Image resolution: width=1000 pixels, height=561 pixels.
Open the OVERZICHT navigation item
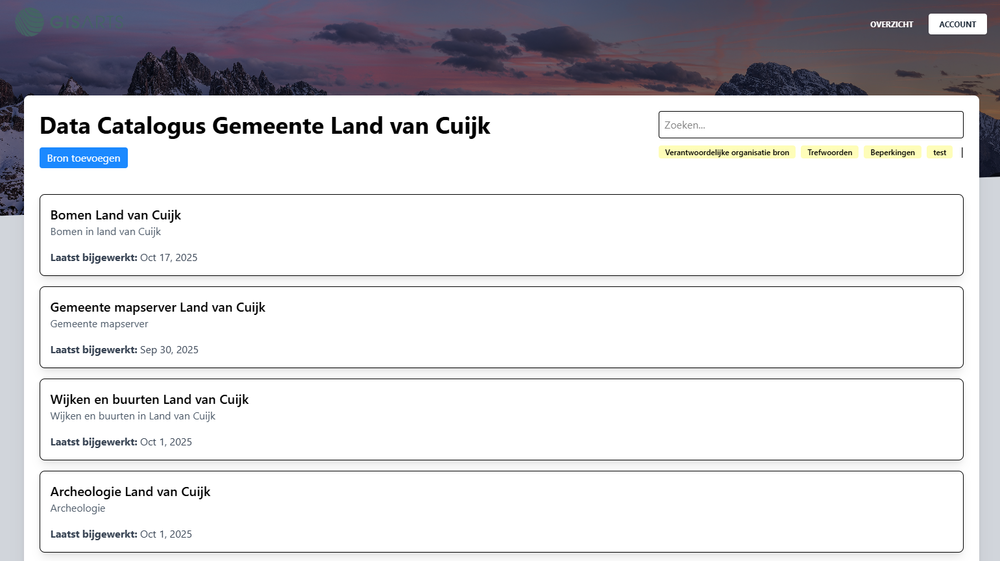(891, 24)
